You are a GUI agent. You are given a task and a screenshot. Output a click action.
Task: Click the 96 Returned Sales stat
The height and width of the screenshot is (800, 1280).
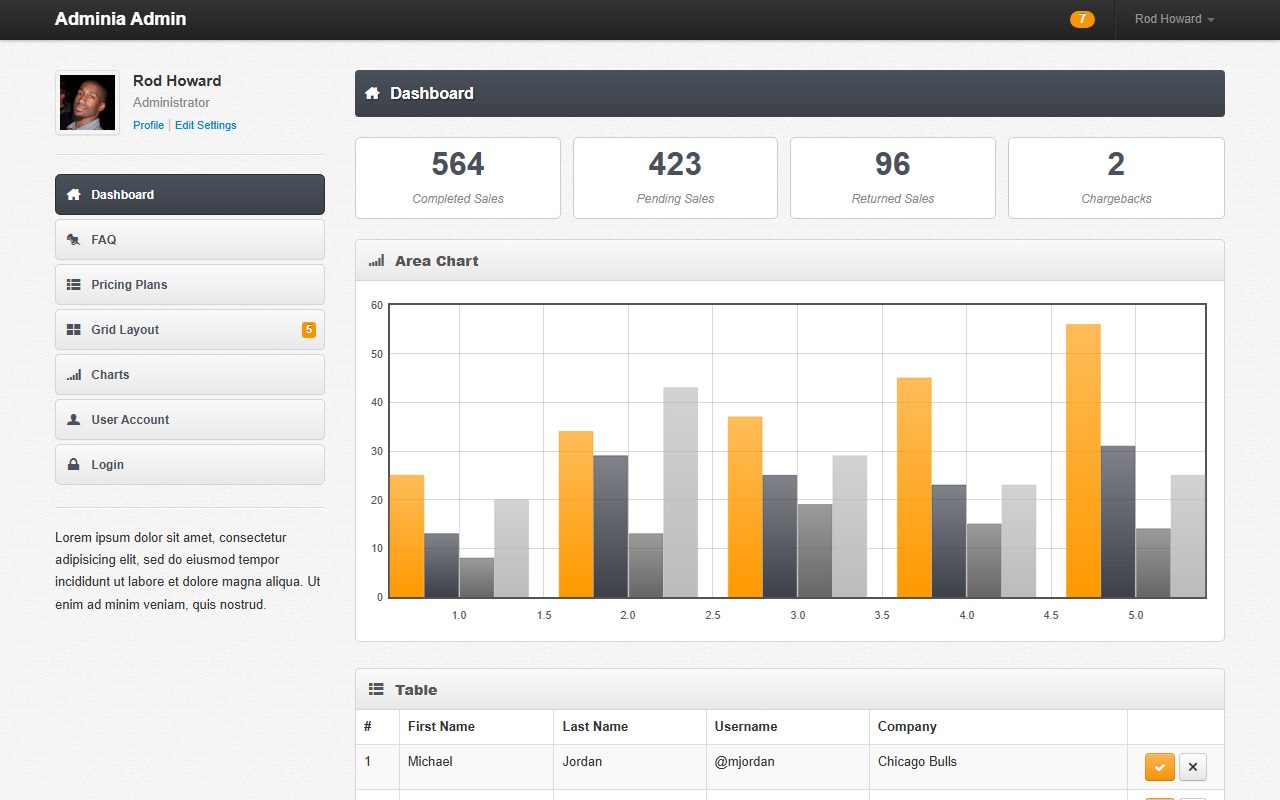[x=893, y=178]
